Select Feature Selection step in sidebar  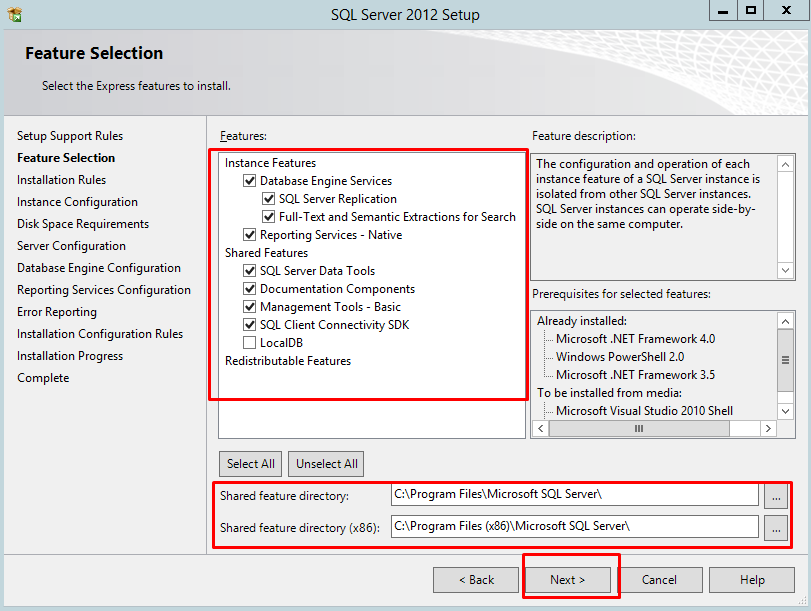point(66,158)
